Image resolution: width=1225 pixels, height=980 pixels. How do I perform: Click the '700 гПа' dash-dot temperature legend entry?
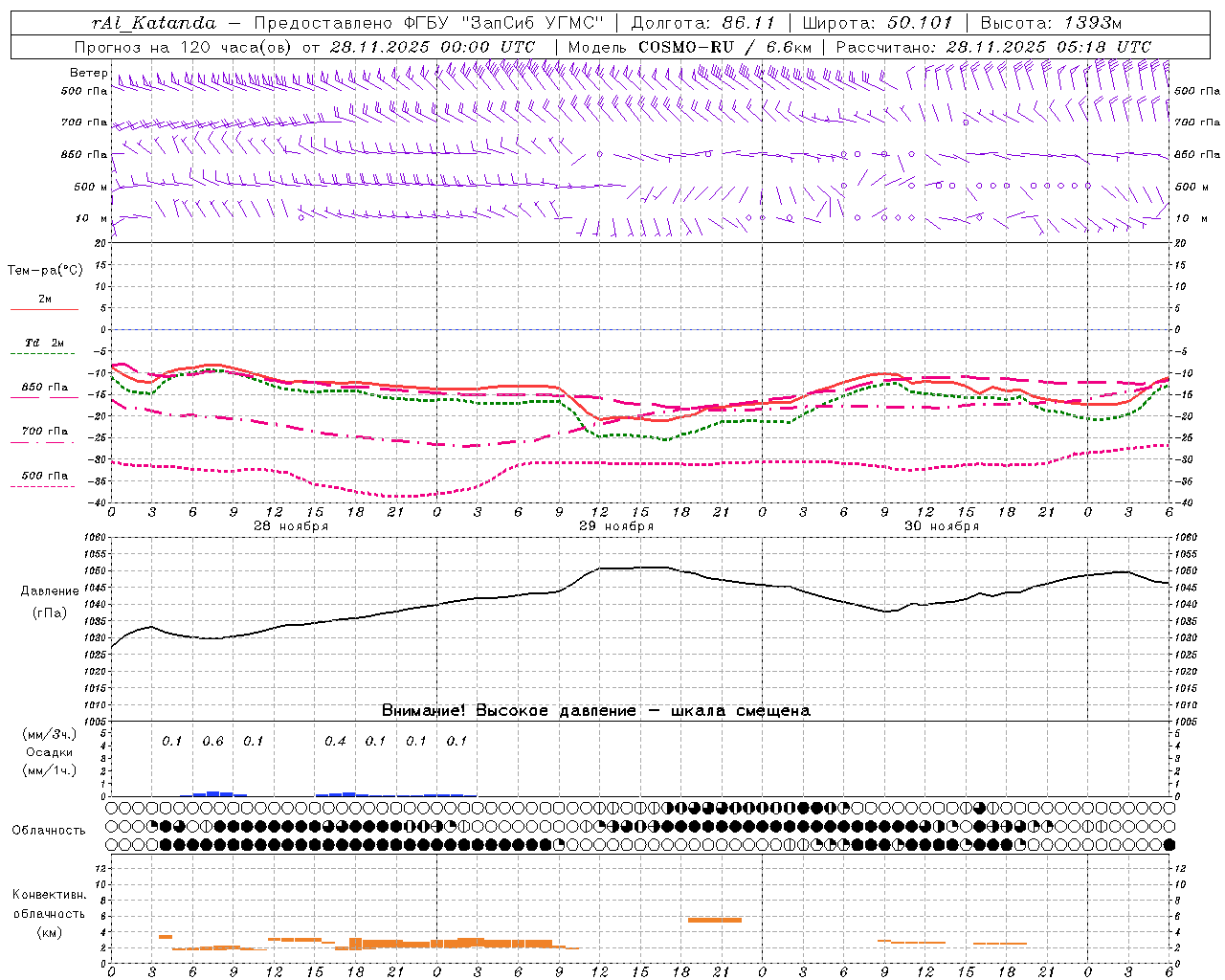tap(44, 435)
